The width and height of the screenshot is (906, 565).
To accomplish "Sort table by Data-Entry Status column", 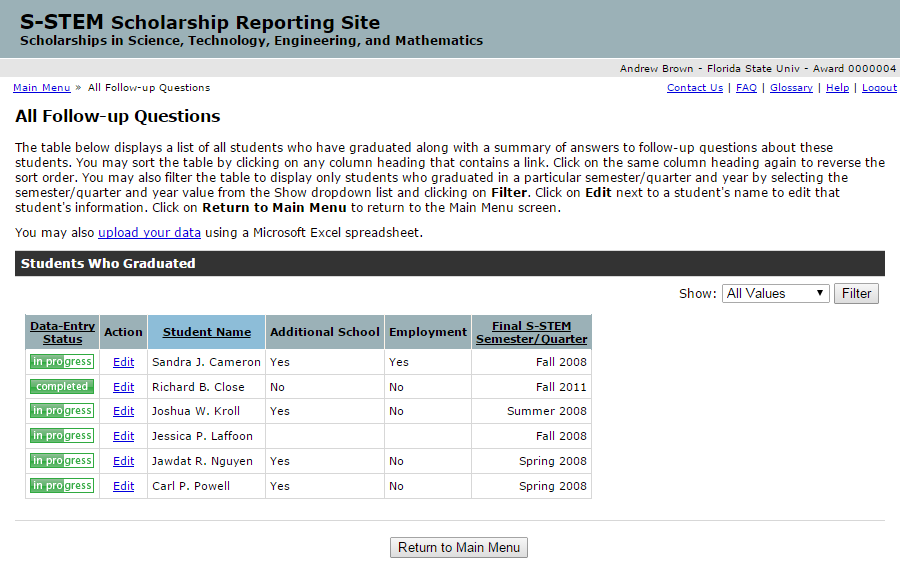I will (62, 332).
